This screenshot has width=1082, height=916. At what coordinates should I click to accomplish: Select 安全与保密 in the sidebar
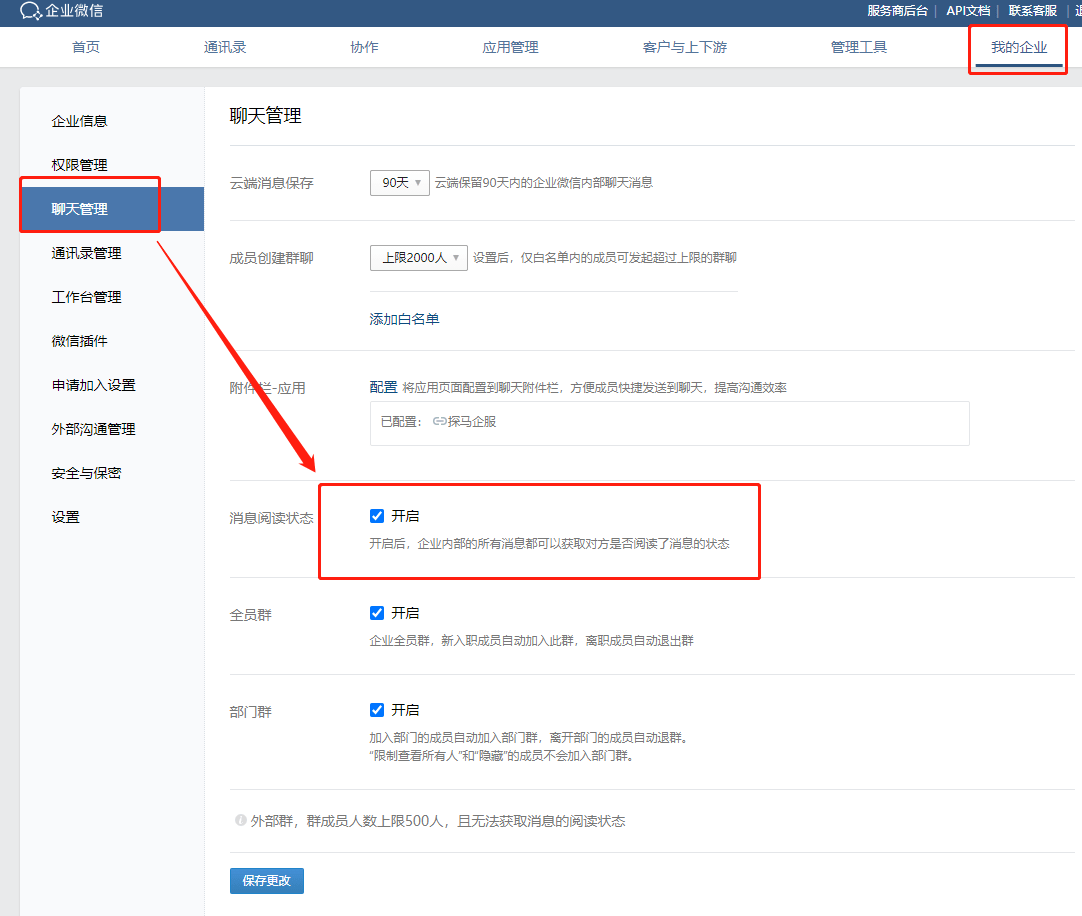[x=86, y=473]
